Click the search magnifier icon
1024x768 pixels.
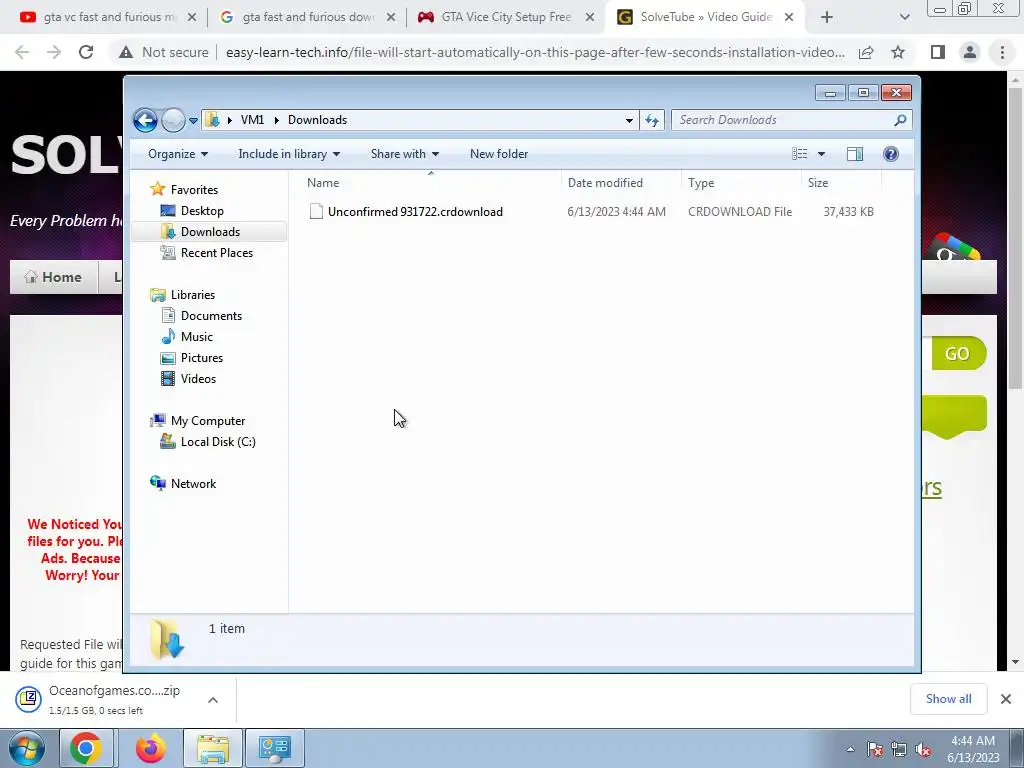click(900, 120)
